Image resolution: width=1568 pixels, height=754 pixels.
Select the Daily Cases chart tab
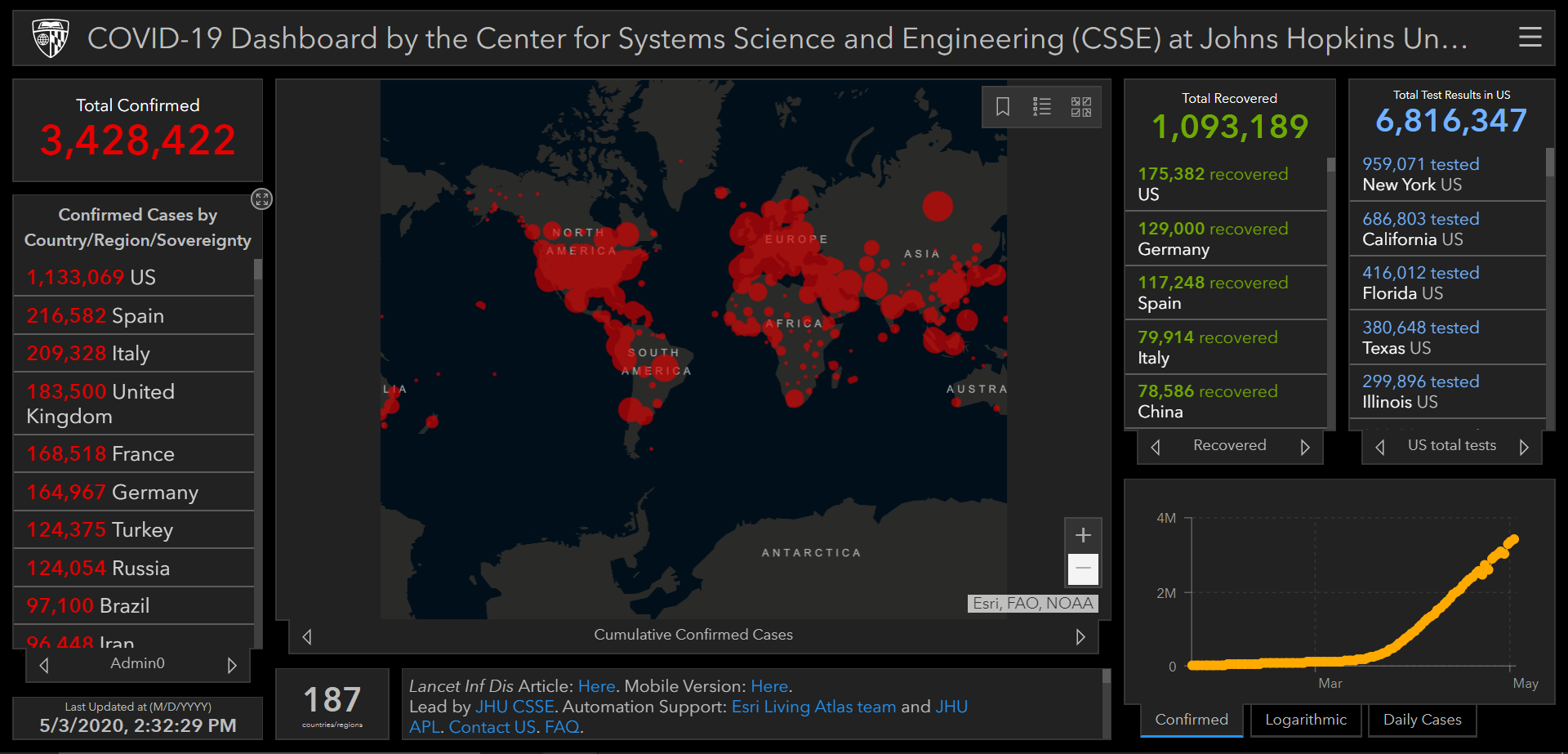tap(1422, 720)
